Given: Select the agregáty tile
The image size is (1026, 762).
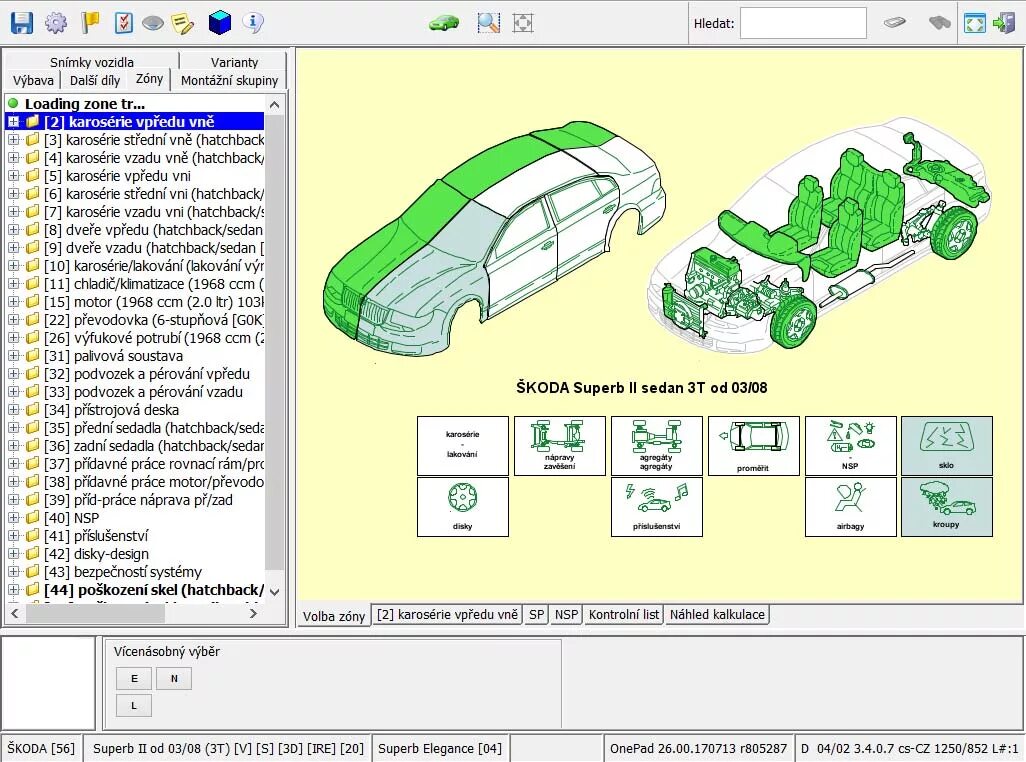Looking at the screenshot, I should coord(656,445).
